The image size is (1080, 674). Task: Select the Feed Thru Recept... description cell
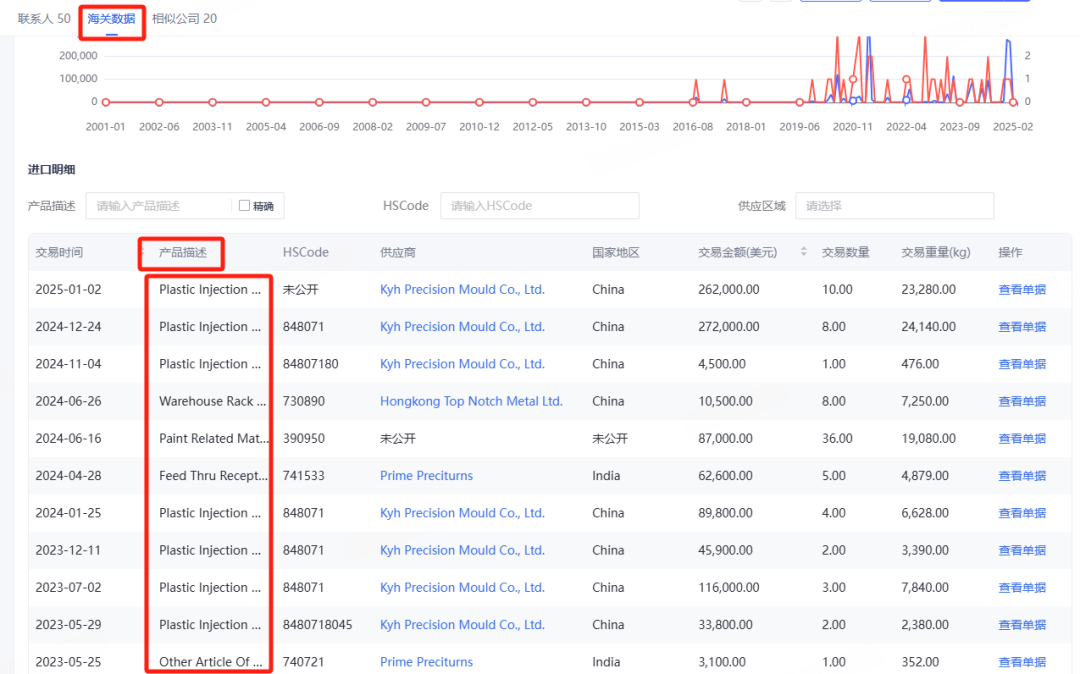tap(213, 475)
